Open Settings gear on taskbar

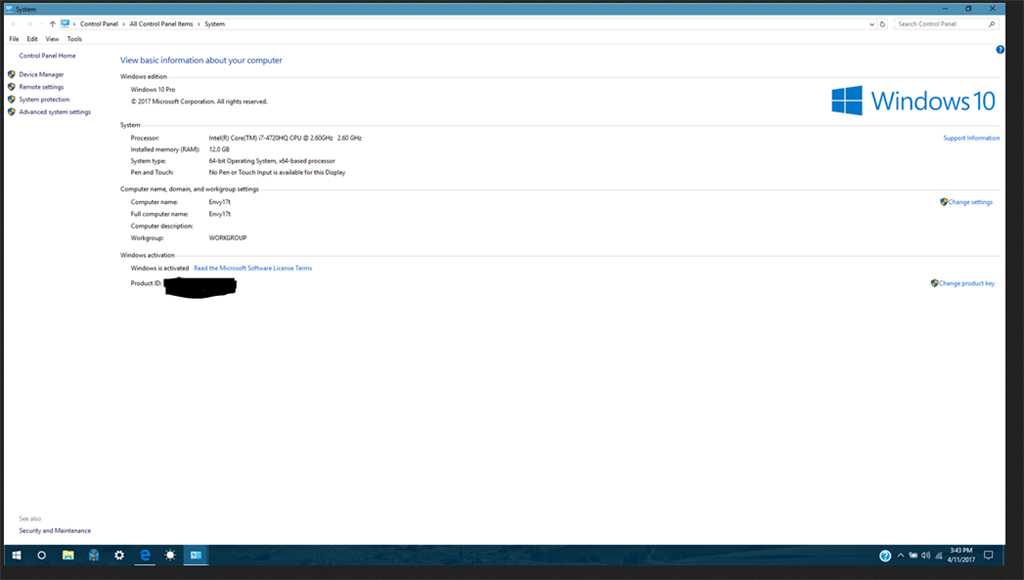tap(119, 555)
